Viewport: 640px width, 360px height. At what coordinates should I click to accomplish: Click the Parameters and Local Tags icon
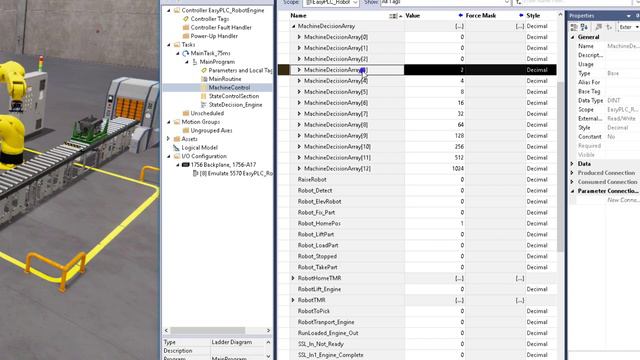[x=204, y=70]
